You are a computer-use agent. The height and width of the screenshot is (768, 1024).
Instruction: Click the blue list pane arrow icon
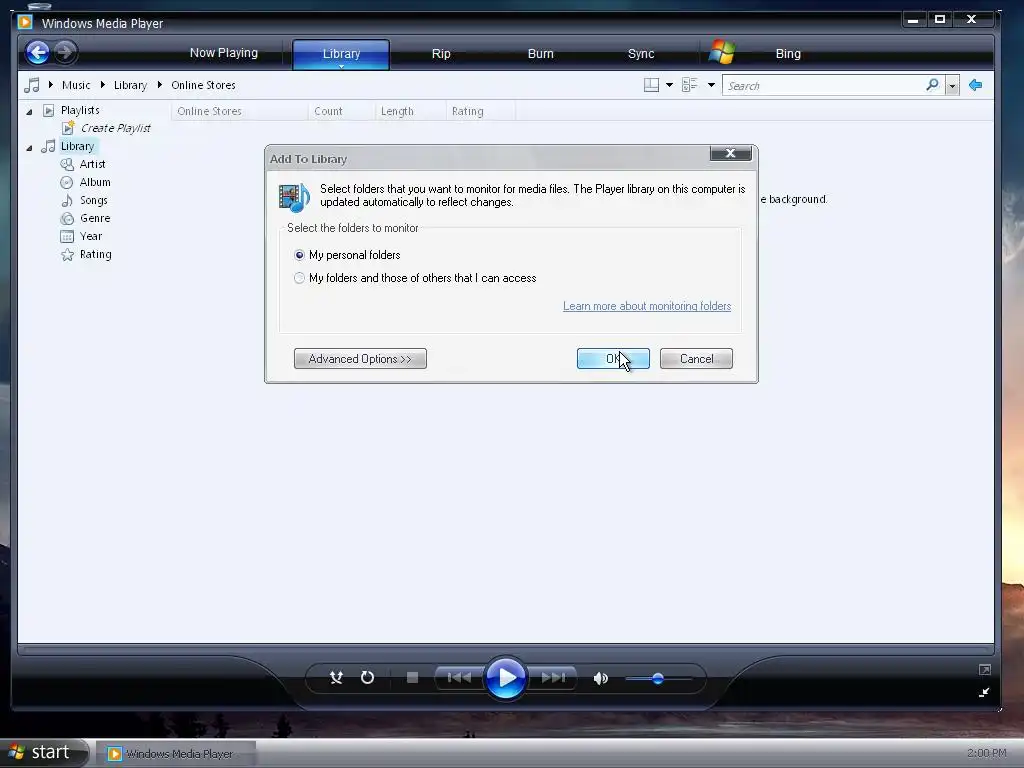coord(976,85)
